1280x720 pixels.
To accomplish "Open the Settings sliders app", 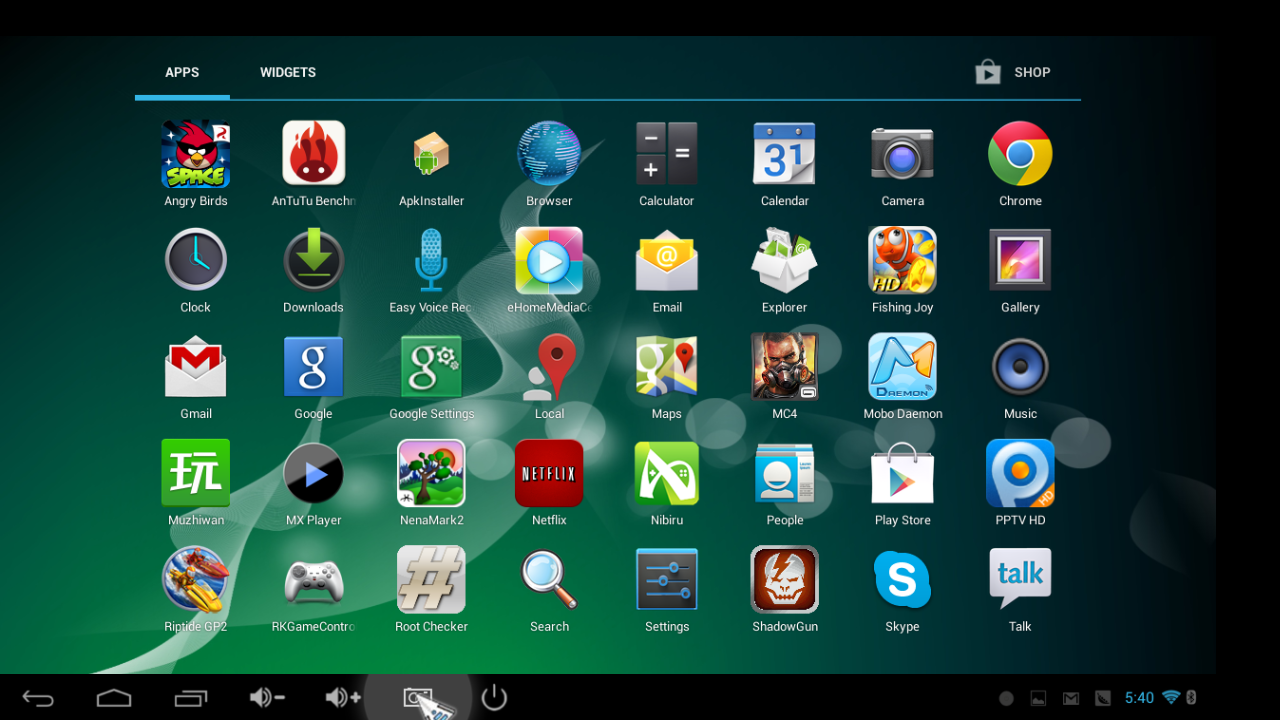I will [667, 580].
